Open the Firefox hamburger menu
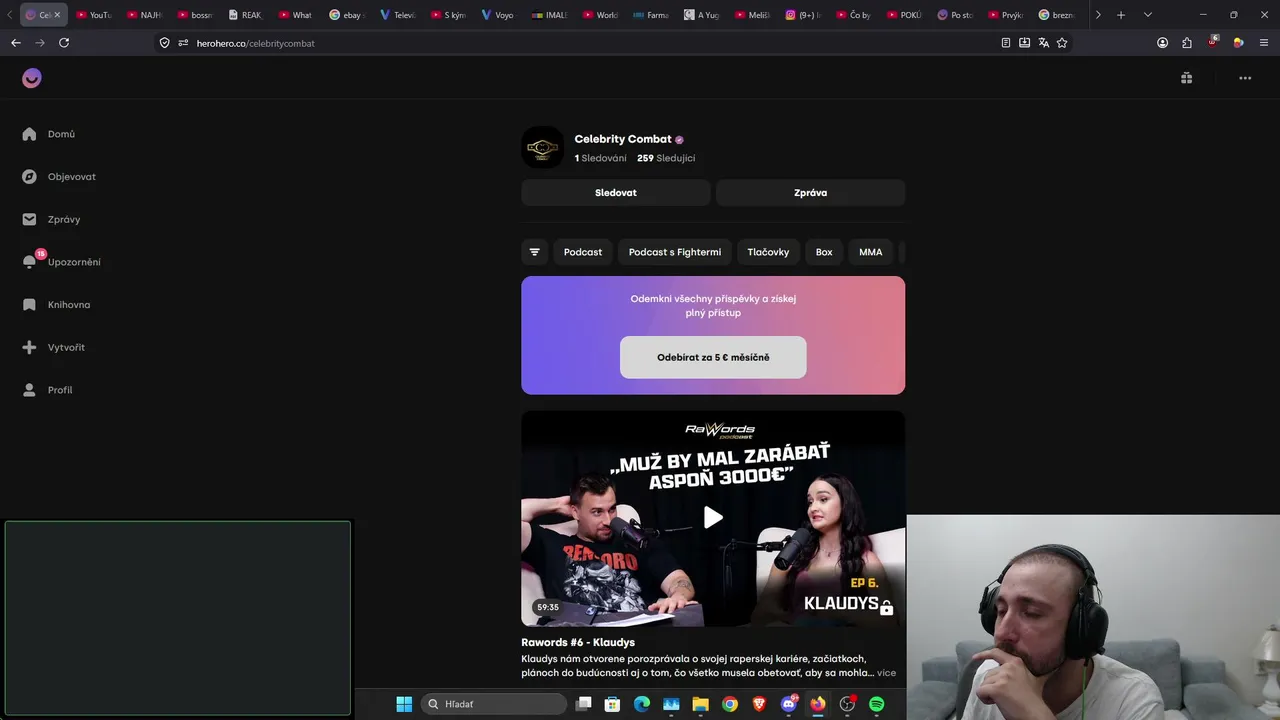The height and width of the screenshot is (720, 1280). [1264, 43]
